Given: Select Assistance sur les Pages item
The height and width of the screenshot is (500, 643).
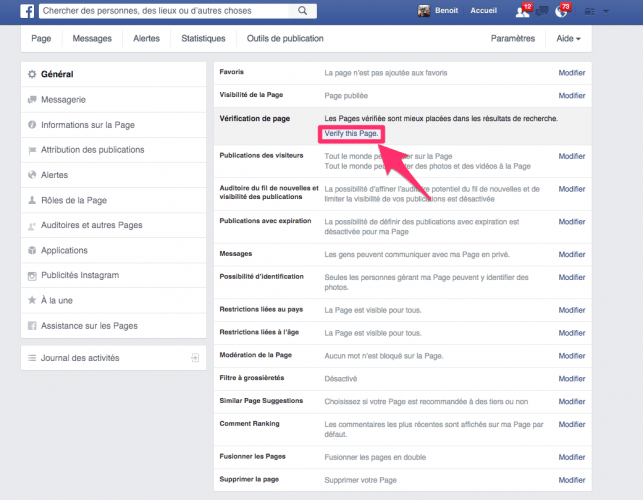Looking at the screenshot, I should pos(113,326).
